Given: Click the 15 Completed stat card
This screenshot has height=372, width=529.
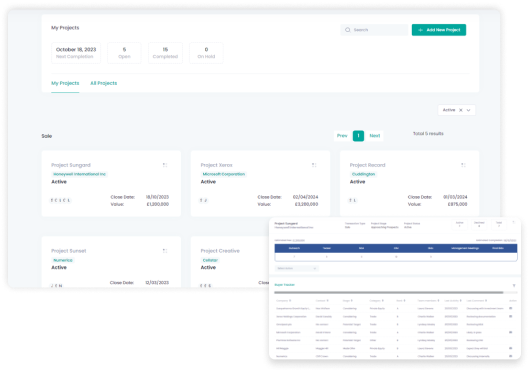Looking at the screenshot, I should pyautogui.click(x=165, y=53).
